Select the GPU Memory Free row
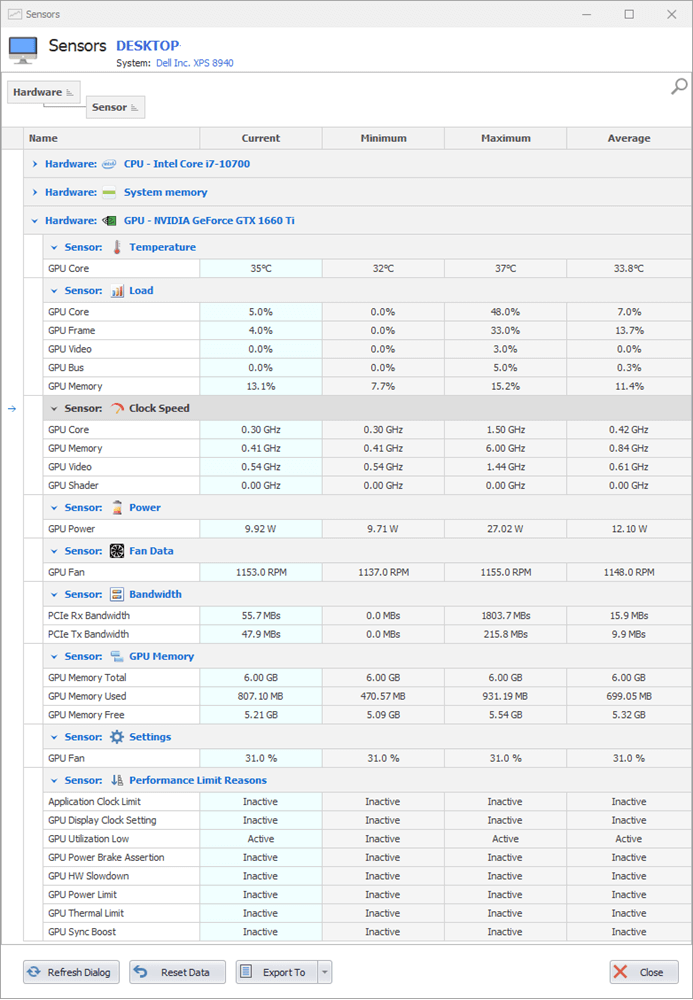This screenshot has width=693, height=1000. (x=367, y=715)
